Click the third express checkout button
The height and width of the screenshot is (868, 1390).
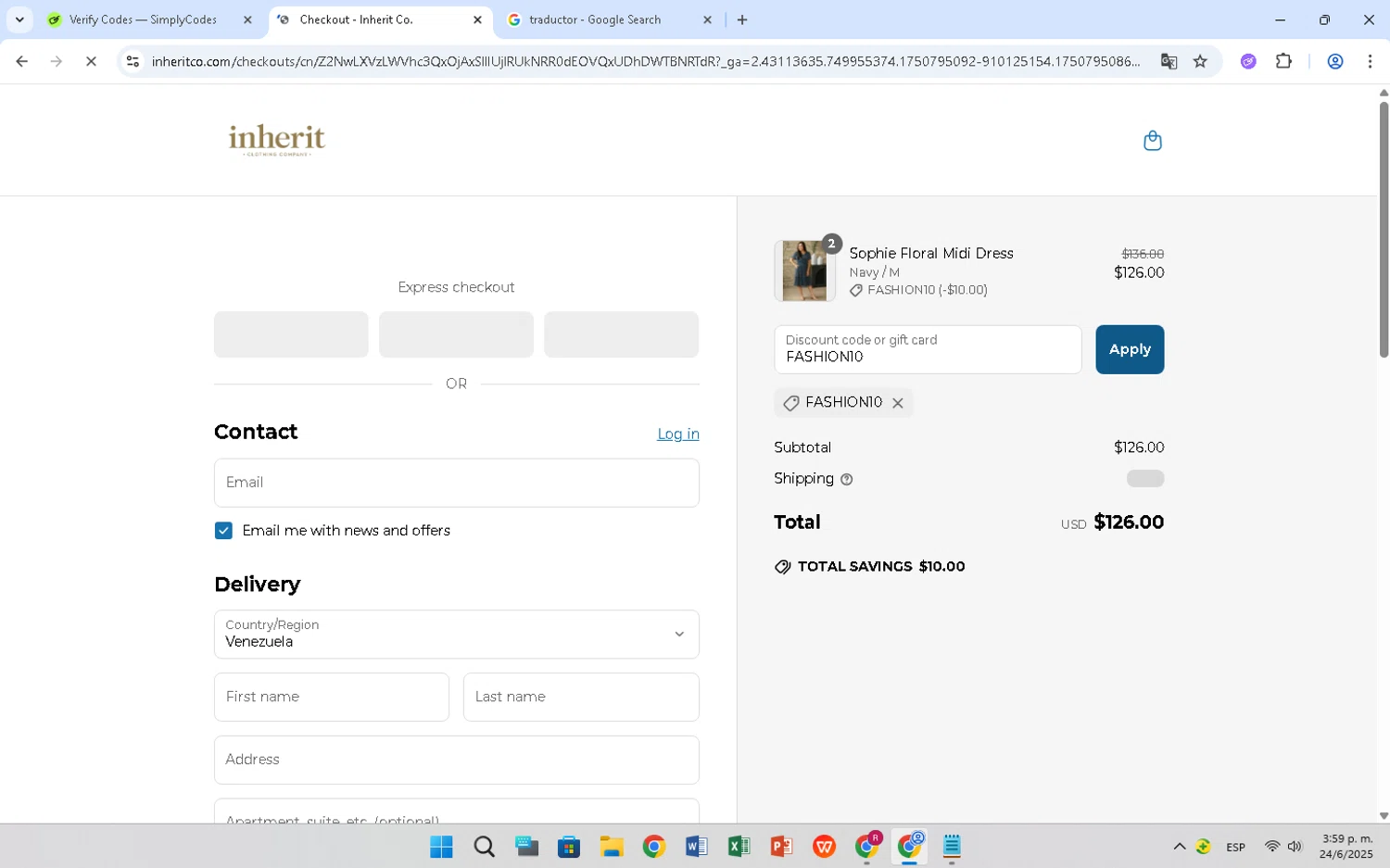point(621,334)
